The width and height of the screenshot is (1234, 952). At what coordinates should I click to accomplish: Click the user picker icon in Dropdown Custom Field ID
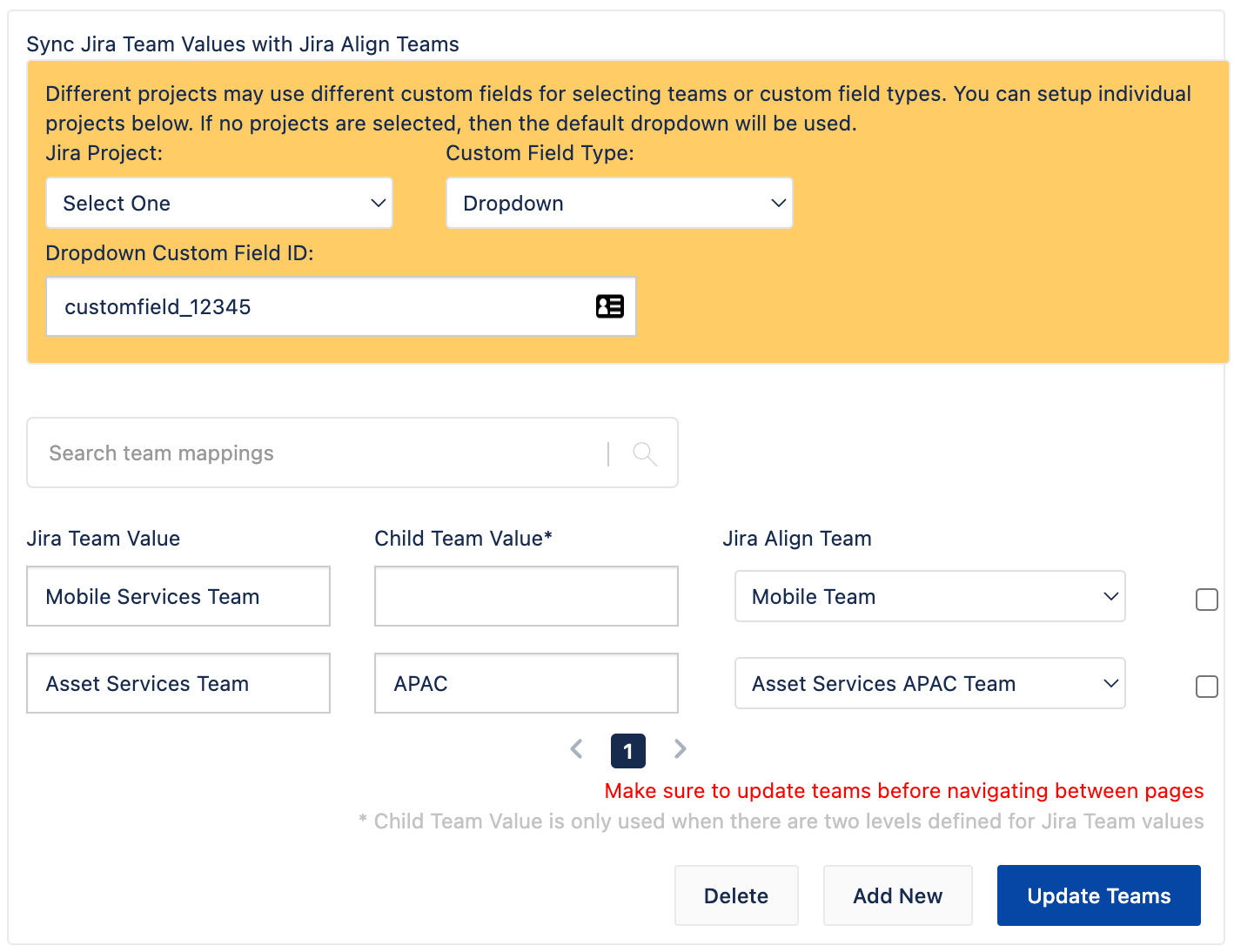click(610, 306)
